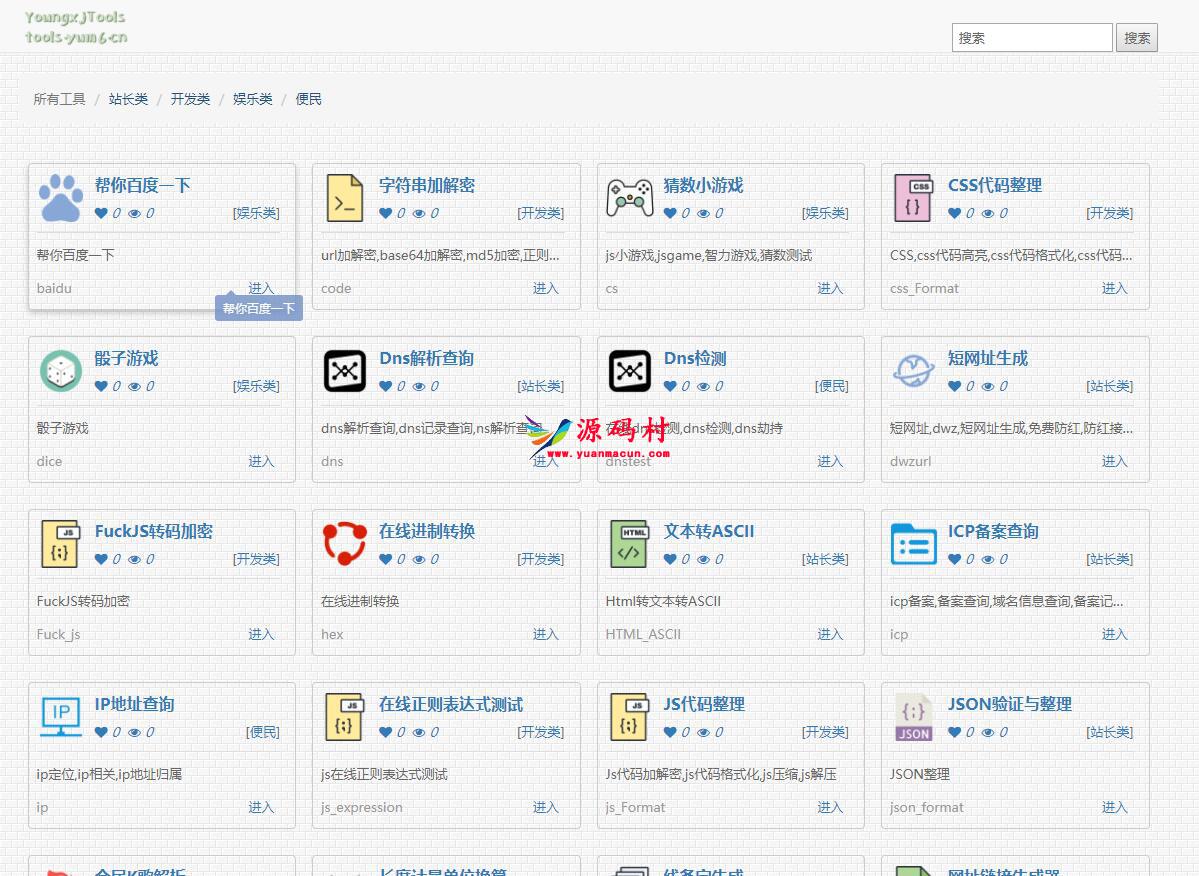
Task: Click the dice icon for 骰子游戏
Action: point(61,371)
